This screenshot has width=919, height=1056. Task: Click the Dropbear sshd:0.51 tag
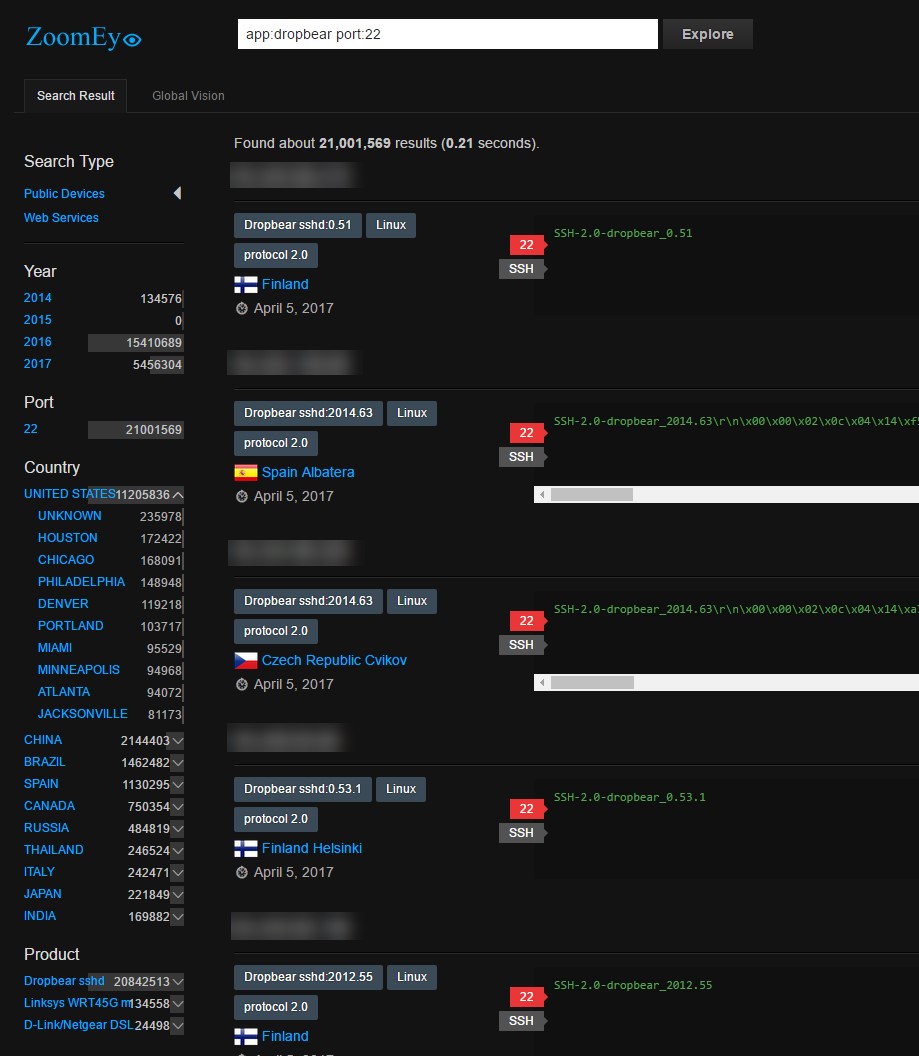point(298,225)
